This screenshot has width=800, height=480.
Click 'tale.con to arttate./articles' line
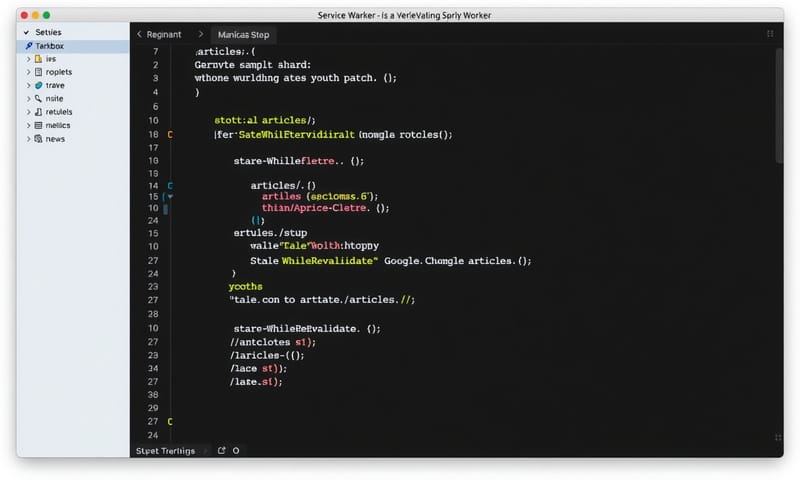click(322, 300)
